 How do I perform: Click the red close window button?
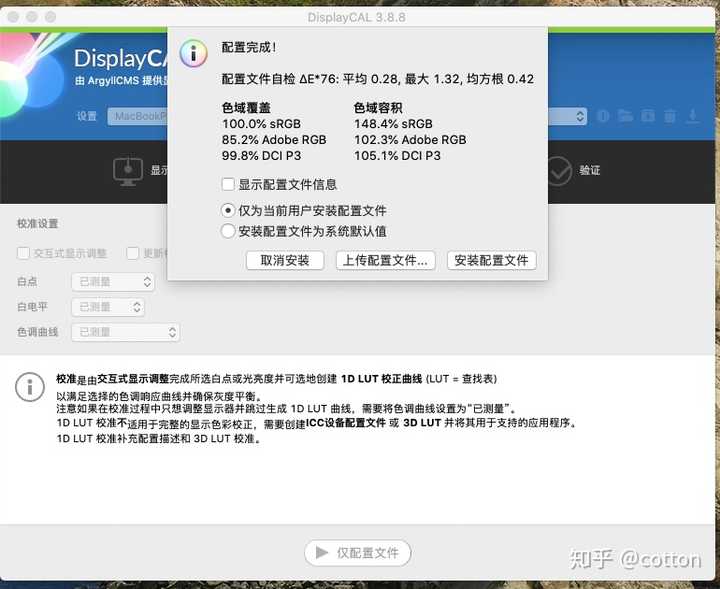coord(14,17)
